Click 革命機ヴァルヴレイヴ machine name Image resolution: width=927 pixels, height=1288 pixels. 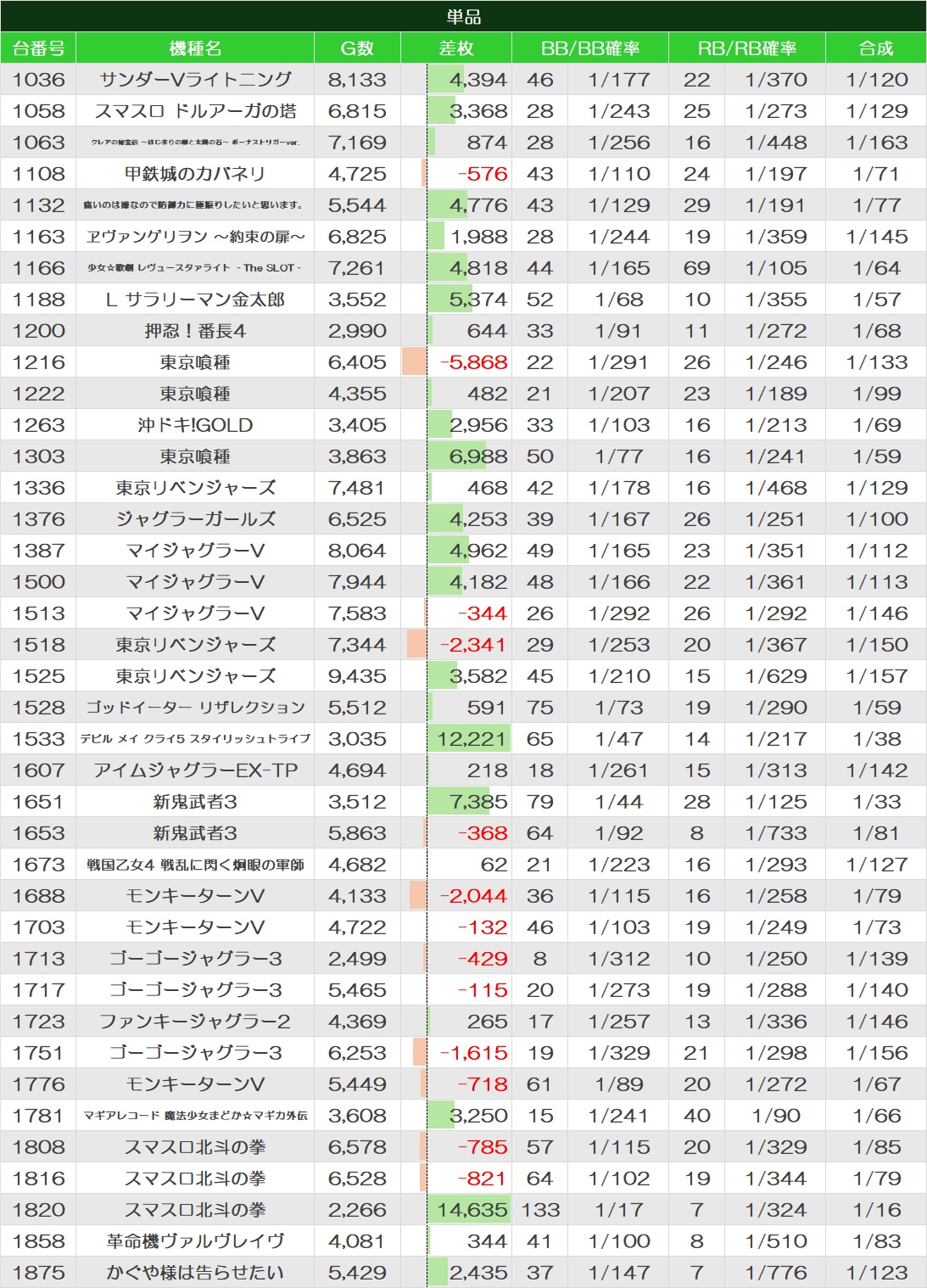tap(195, 1241)
